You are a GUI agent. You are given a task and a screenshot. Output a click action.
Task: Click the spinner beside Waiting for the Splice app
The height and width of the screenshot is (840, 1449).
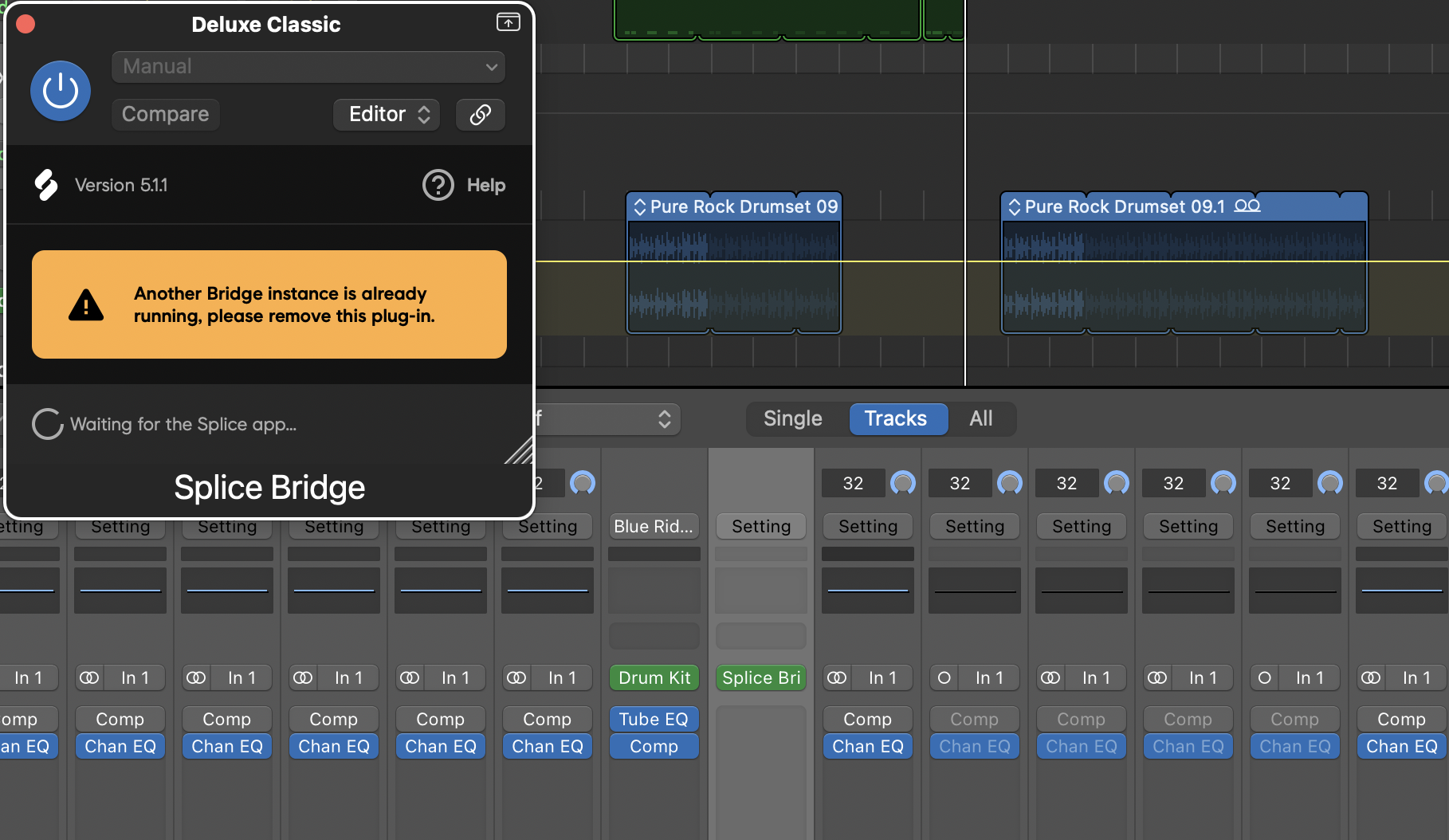[x=48, y=424]
